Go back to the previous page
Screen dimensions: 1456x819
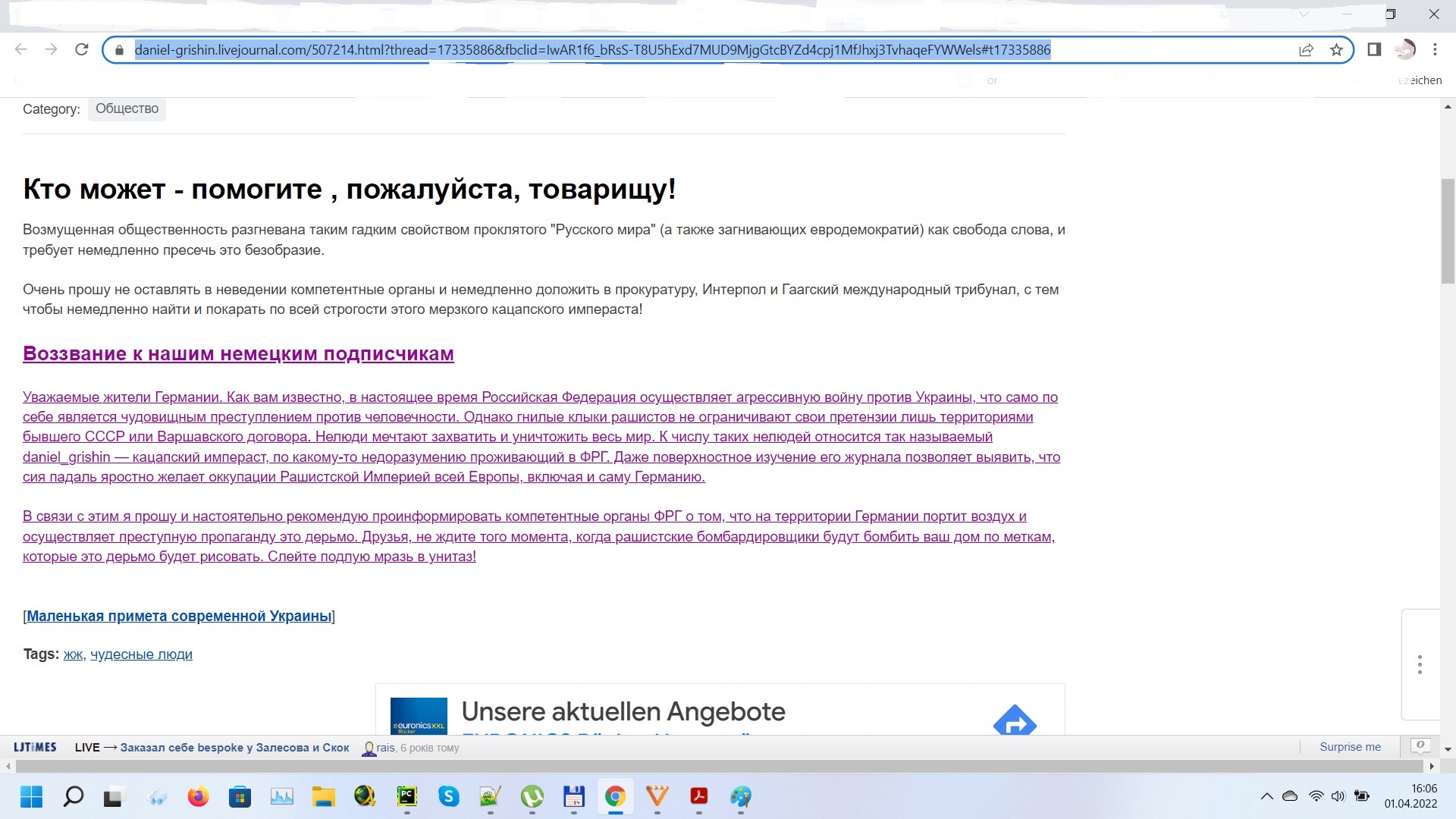(20, 49)
